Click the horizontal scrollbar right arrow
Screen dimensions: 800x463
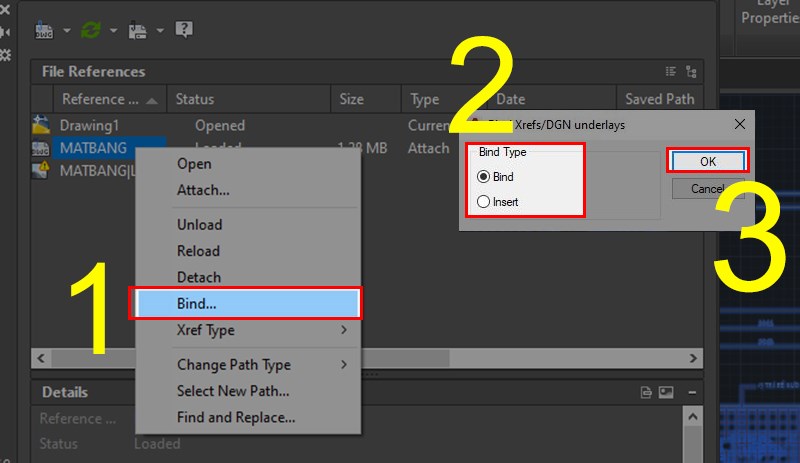(x=693, y=358)
